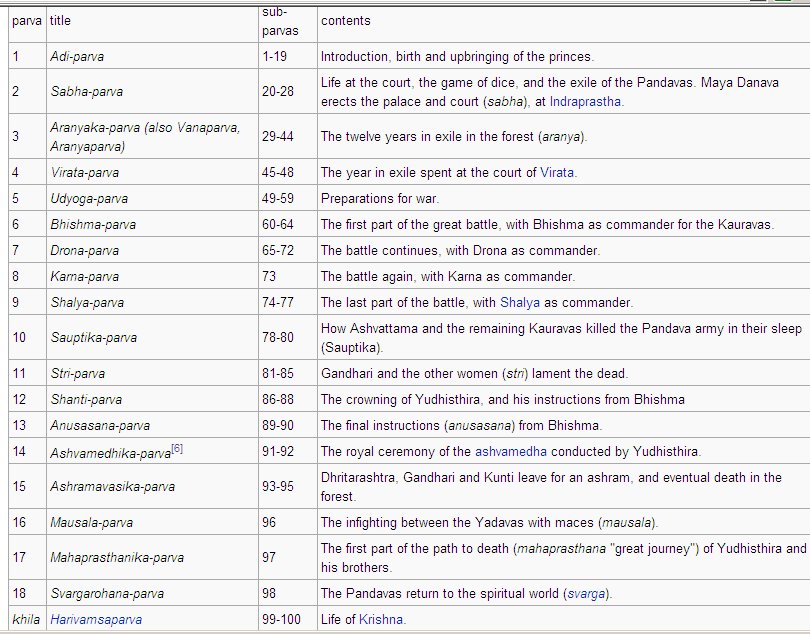Select sub-parvas value 20-28
810x634 pixels.
pos(277,91)
